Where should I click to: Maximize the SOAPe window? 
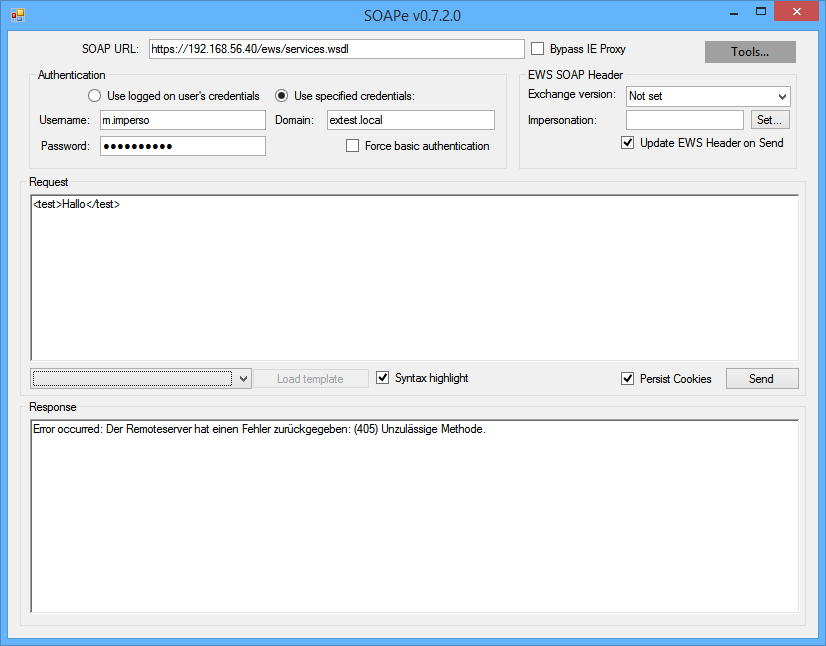pyautogui.click(x=761, y=12)
